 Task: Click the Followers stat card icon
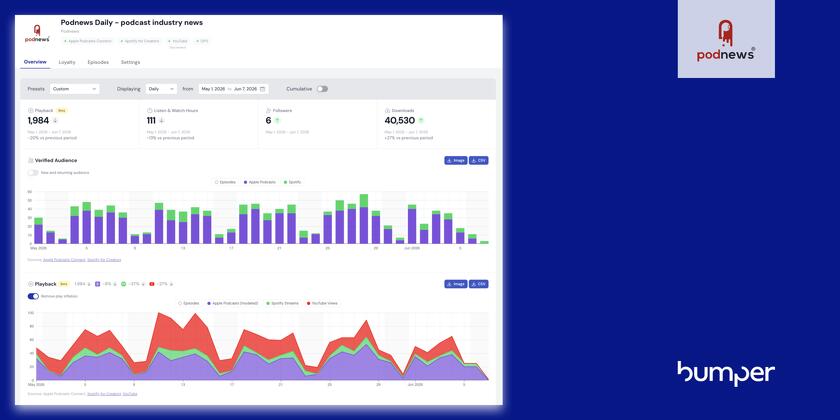268,110
